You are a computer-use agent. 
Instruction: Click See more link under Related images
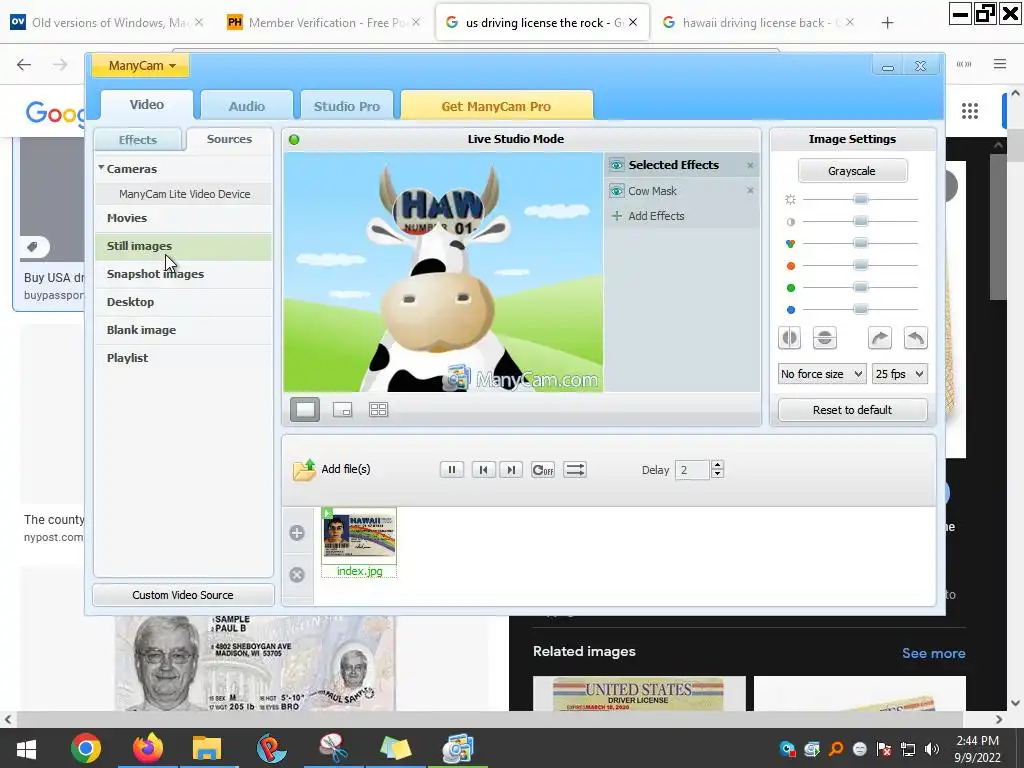point(934,653)
